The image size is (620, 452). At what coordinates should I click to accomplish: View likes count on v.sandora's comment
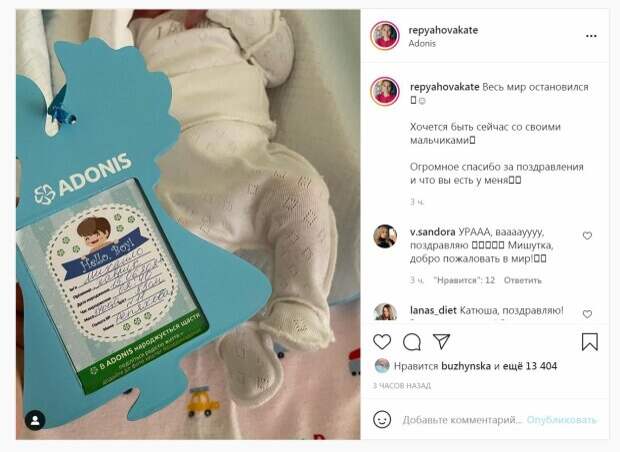464,280
